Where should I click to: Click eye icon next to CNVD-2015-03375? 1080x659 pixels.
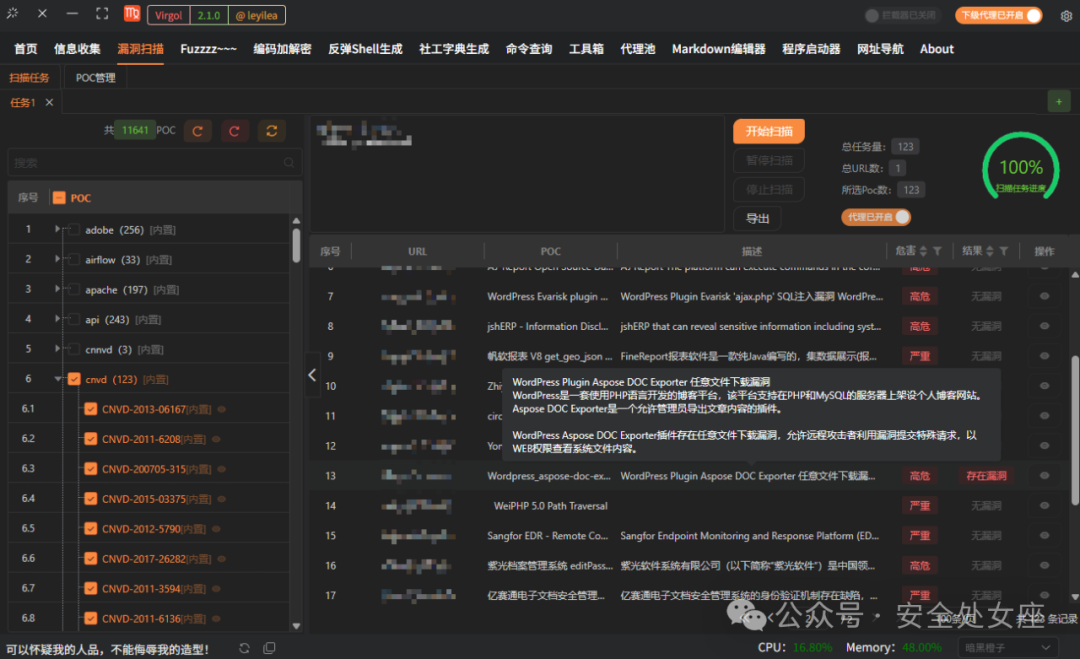(222, 499)
